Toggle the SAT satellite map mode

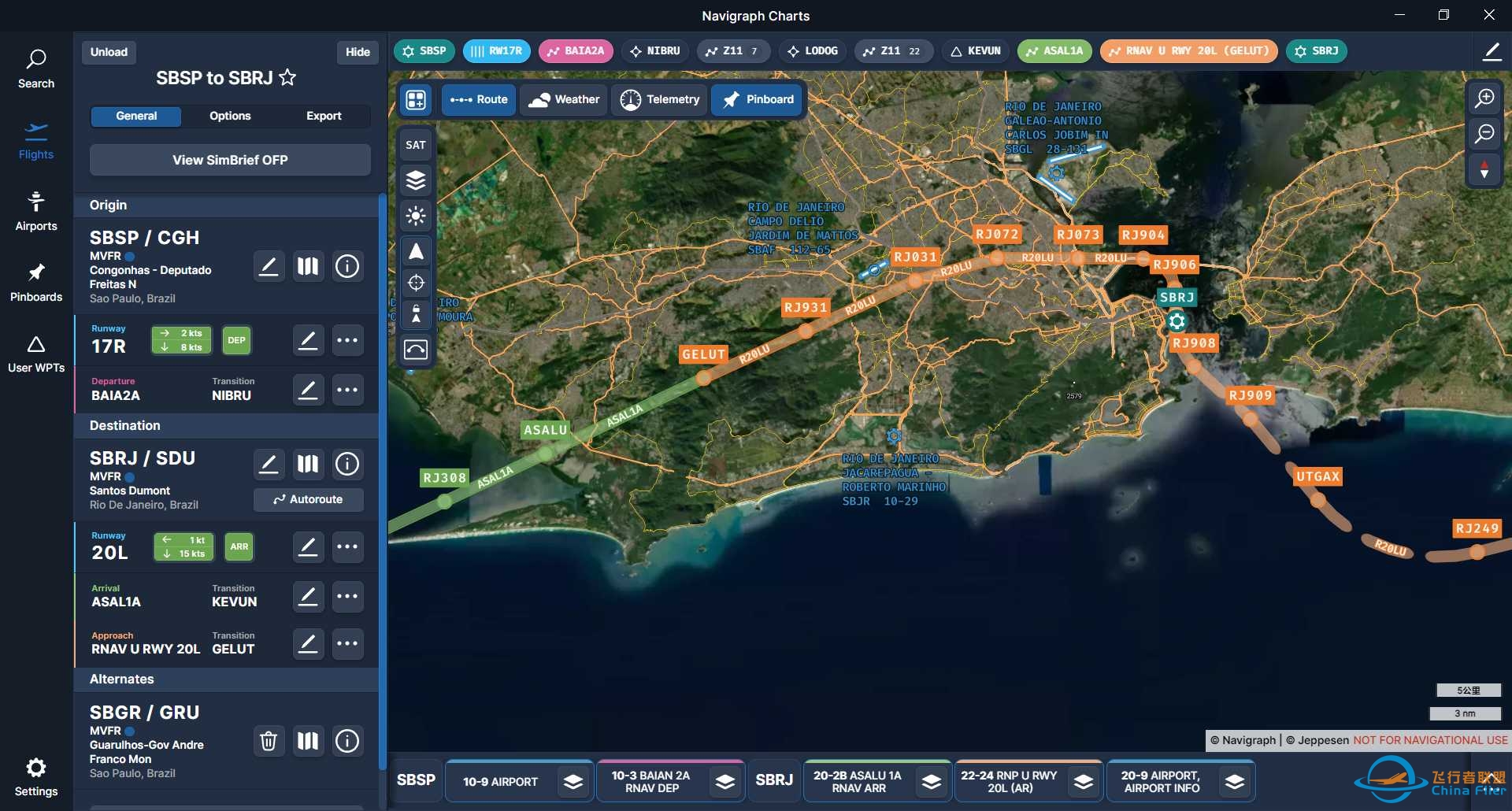[x=416, y=145]
